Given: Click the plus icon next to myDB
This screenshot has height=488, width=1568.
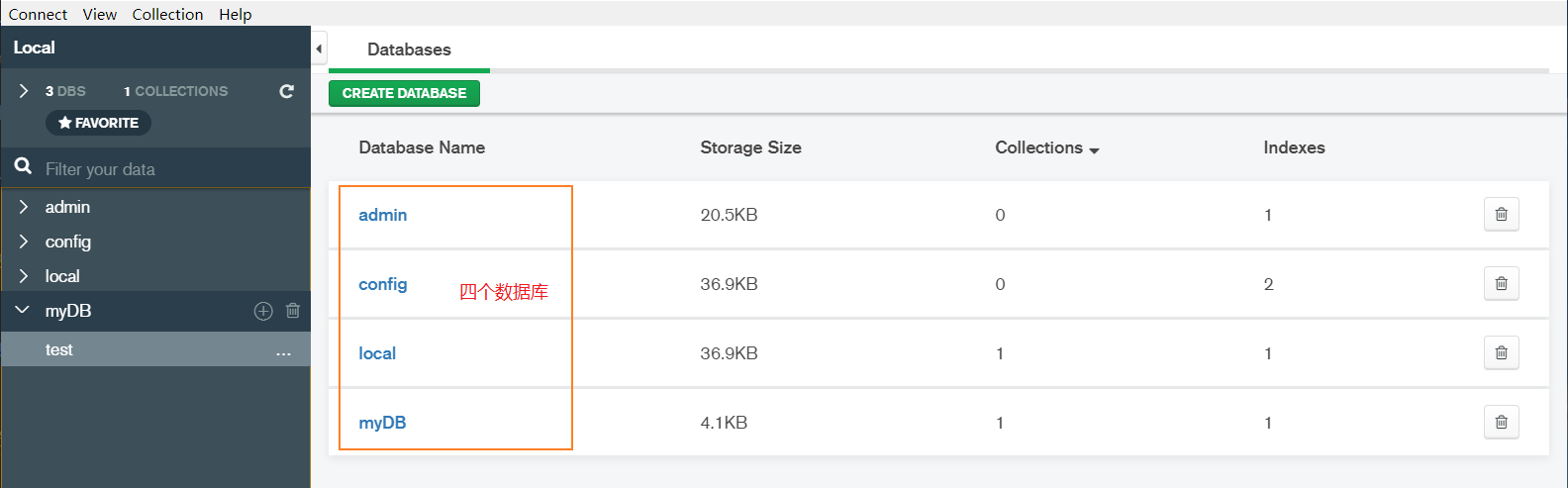Looking at the screenshot, I should point(263,311).
